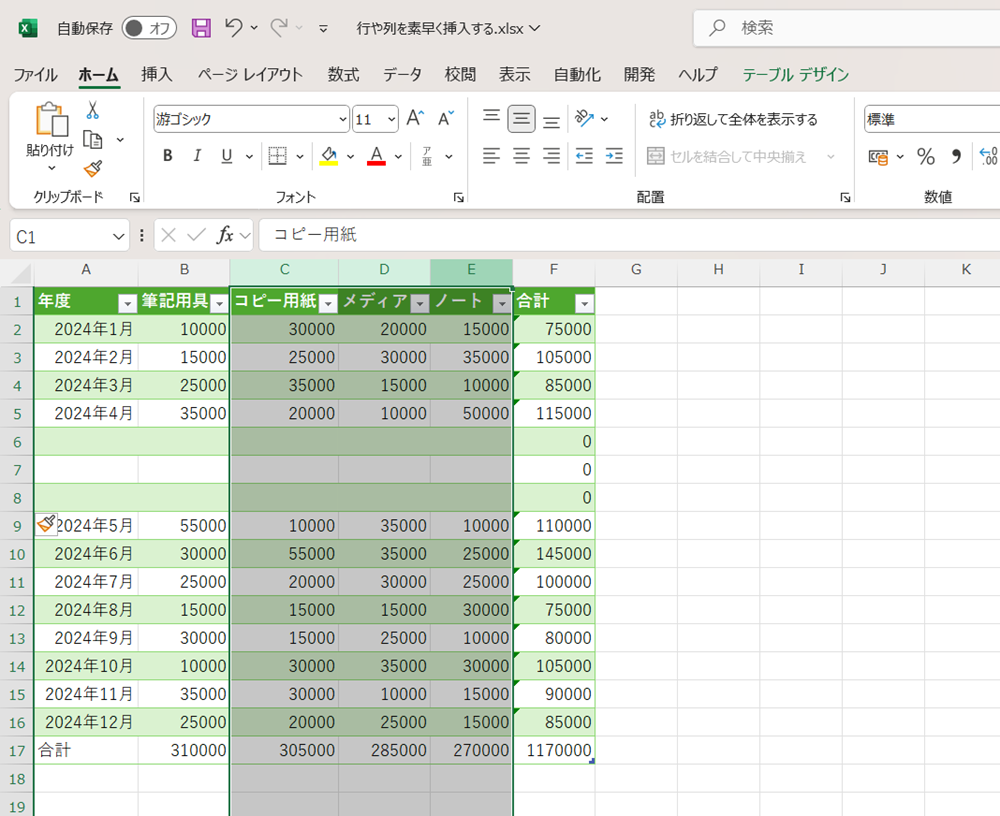Center text horizontally
Image resolution: width=1000 pixels, height=816 pixels.
521,156
